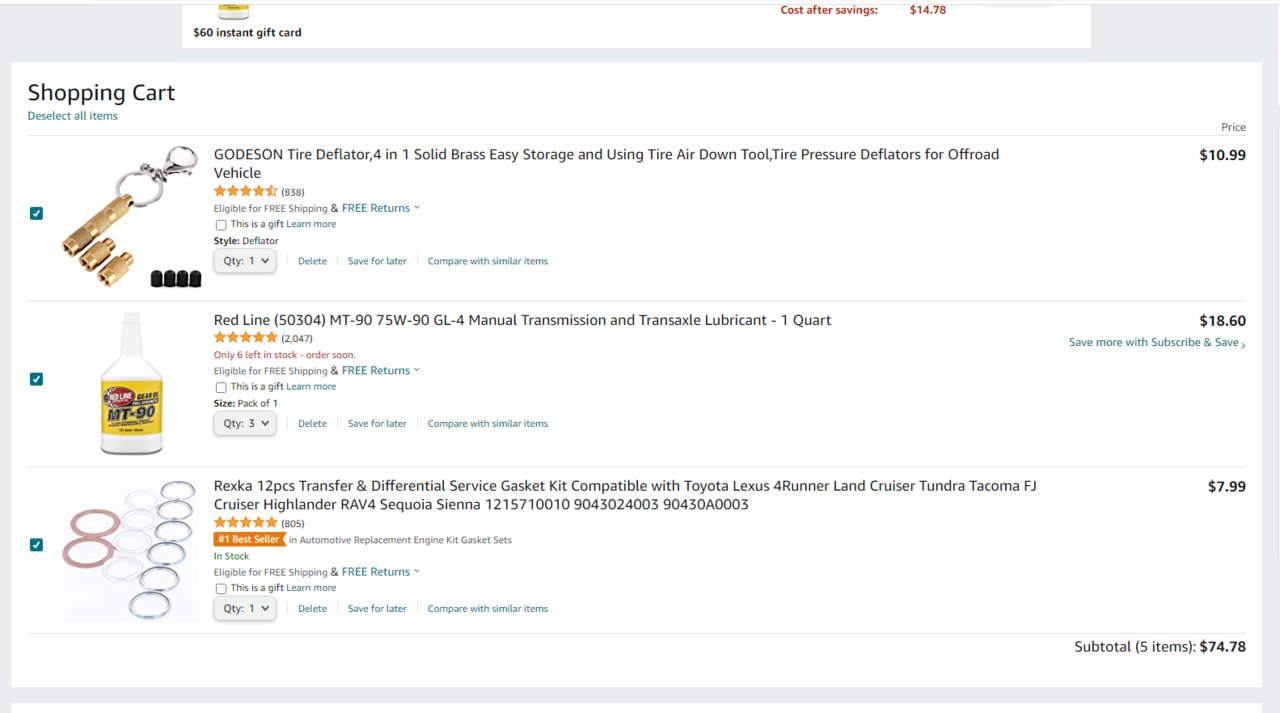Click the Rexka gasket kit product image
Image resolution: width=1280 pixels, height=713 pixels.
tap(130, 550)
